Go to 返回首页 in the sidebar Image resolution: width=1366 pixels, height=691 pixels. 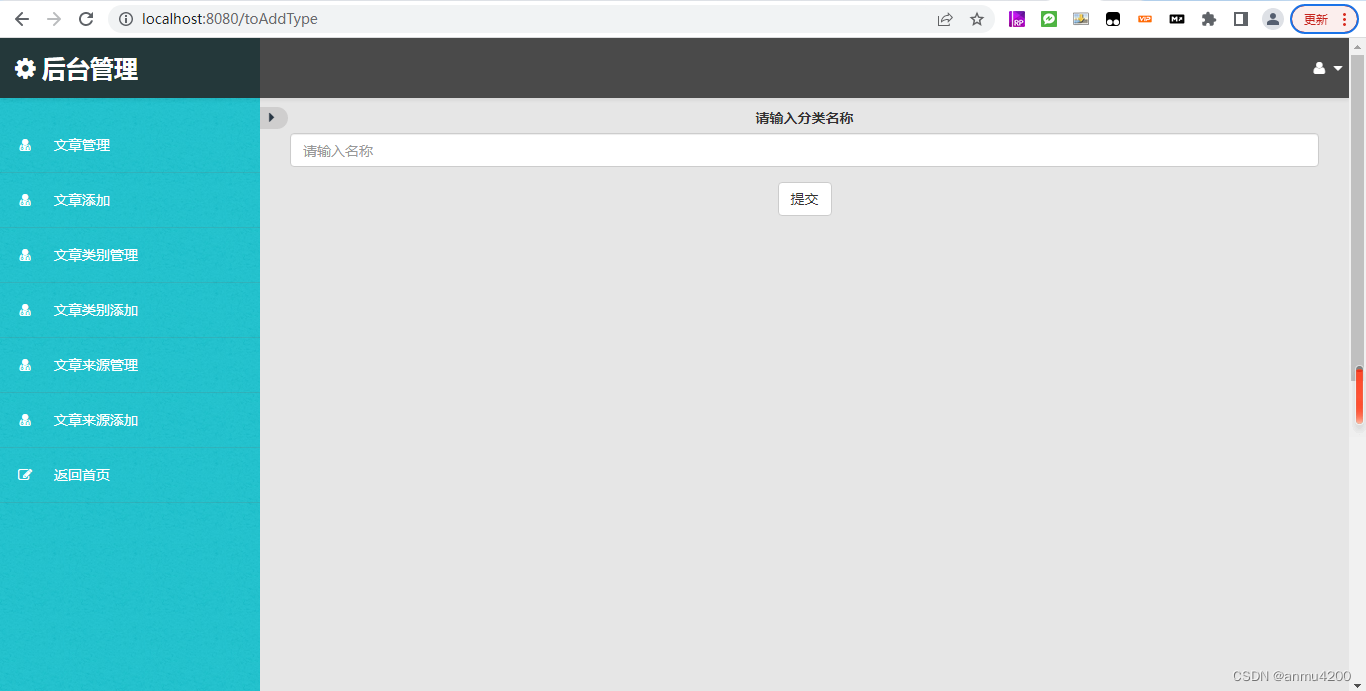coord(130,475)
